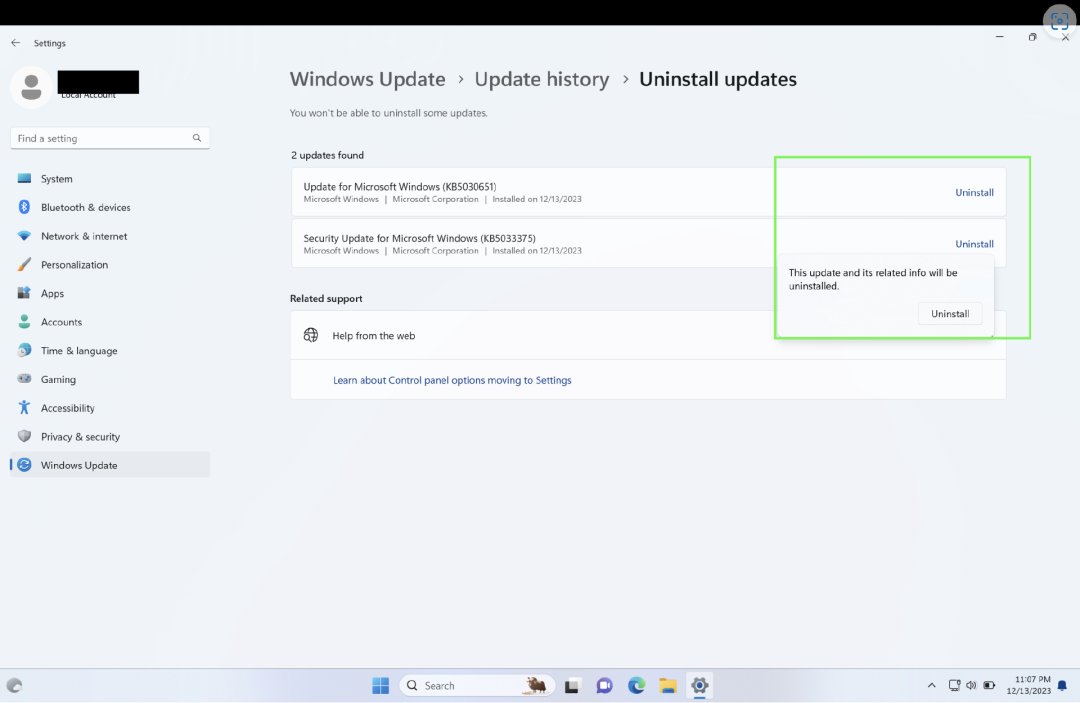This screenshot has width=1080, height=703.
Task: Click the Bluetooth icon in sidebar
Action: pyautogui.click(x=24, y=207)
